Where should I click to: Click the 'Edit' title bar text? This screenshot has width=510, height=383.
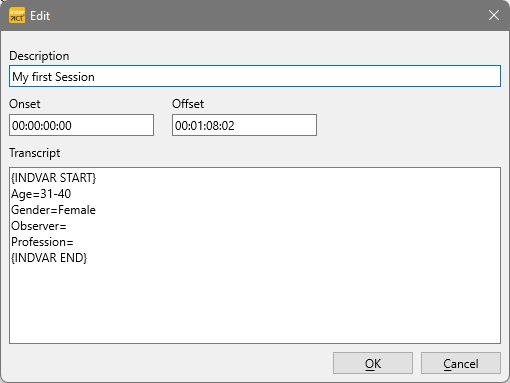[40, 16]
